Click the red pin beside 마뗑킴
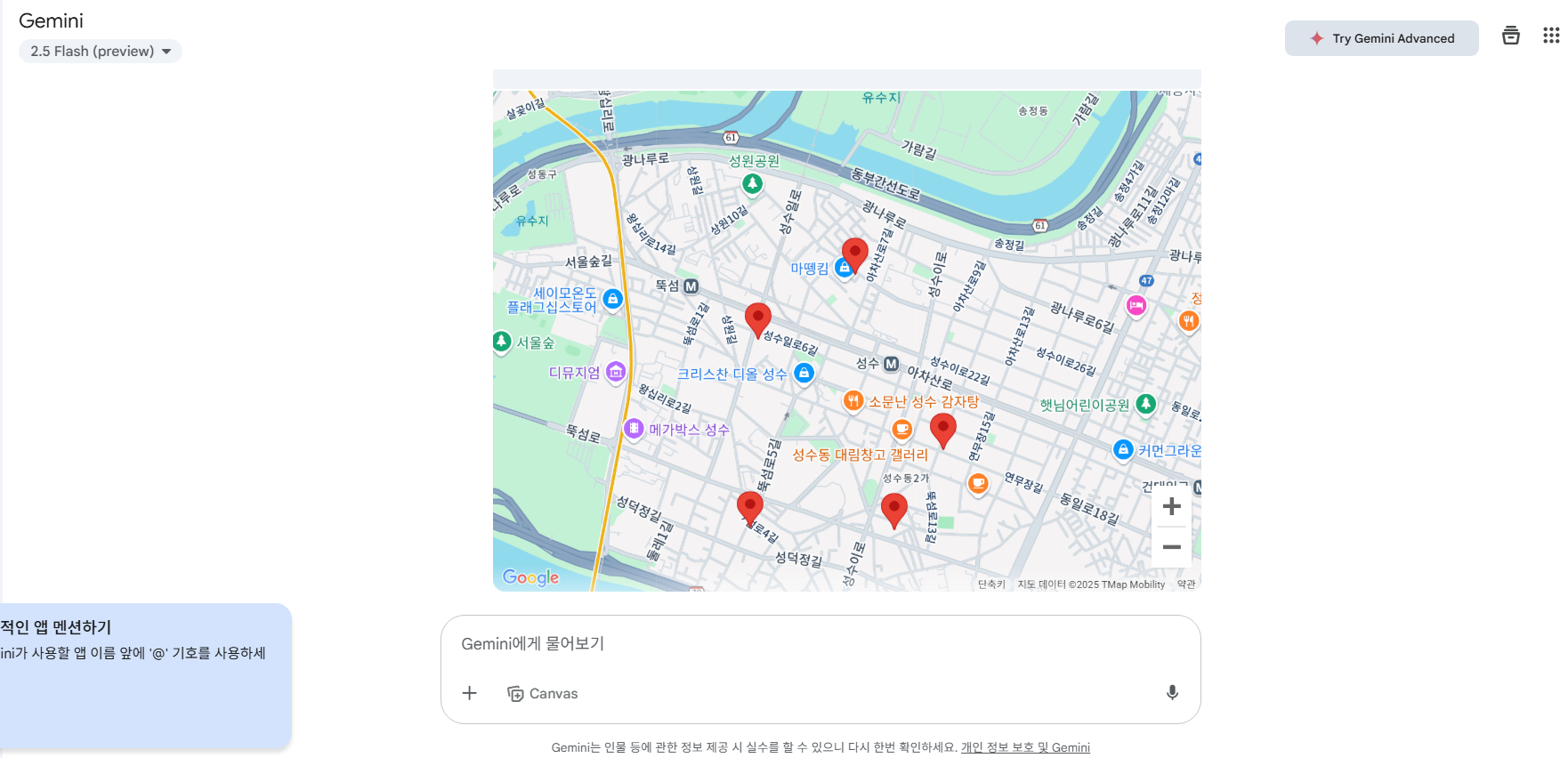 coord(855,256)
